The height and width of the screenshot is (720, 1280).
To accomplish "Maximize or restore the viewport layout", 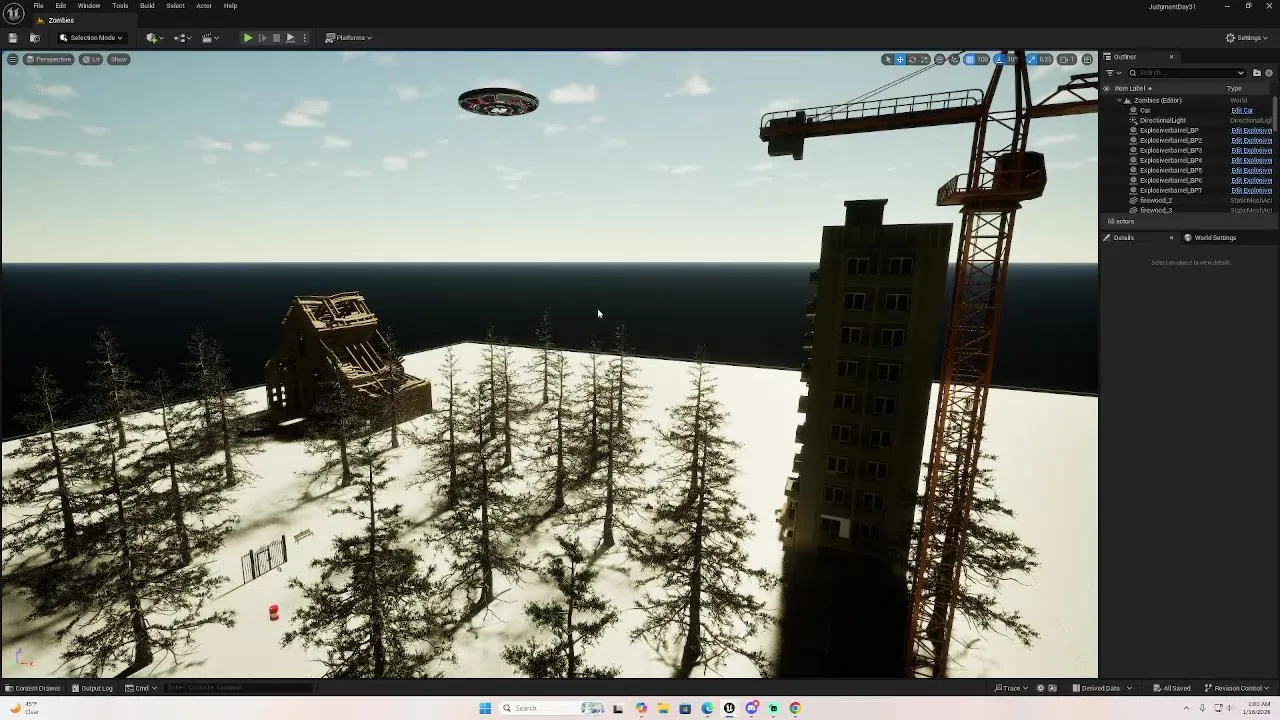I will point(1087,59).
